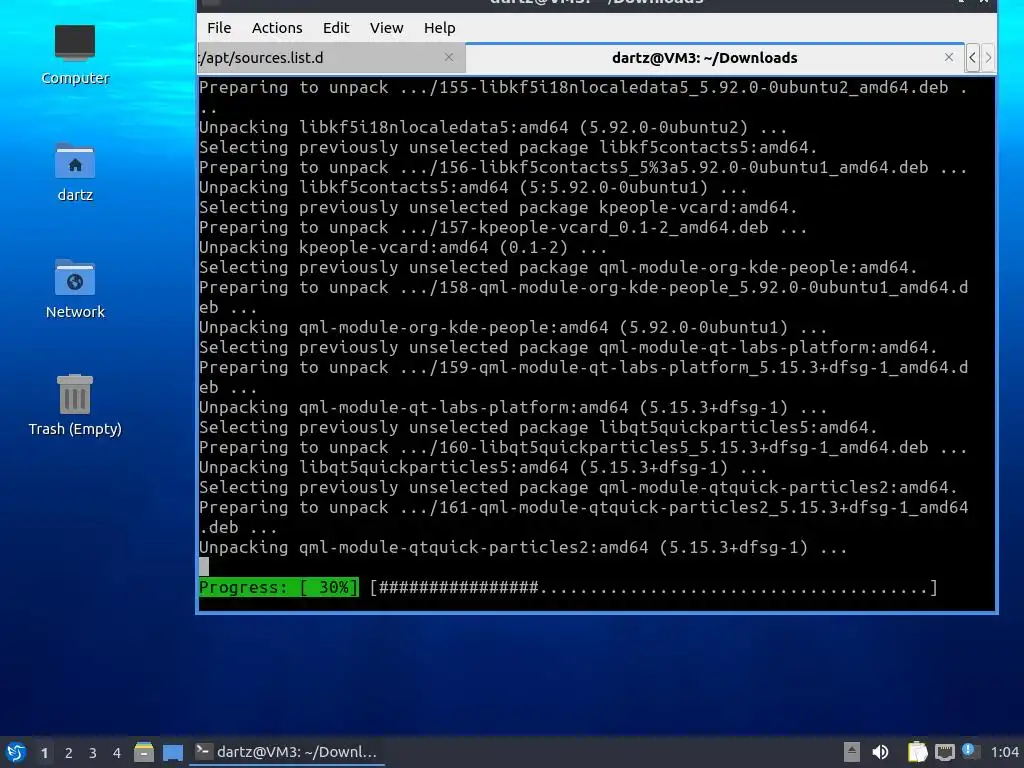Switch to workspace 3
This screenshot has height=768, width=1024.
(x=93, y=753)
